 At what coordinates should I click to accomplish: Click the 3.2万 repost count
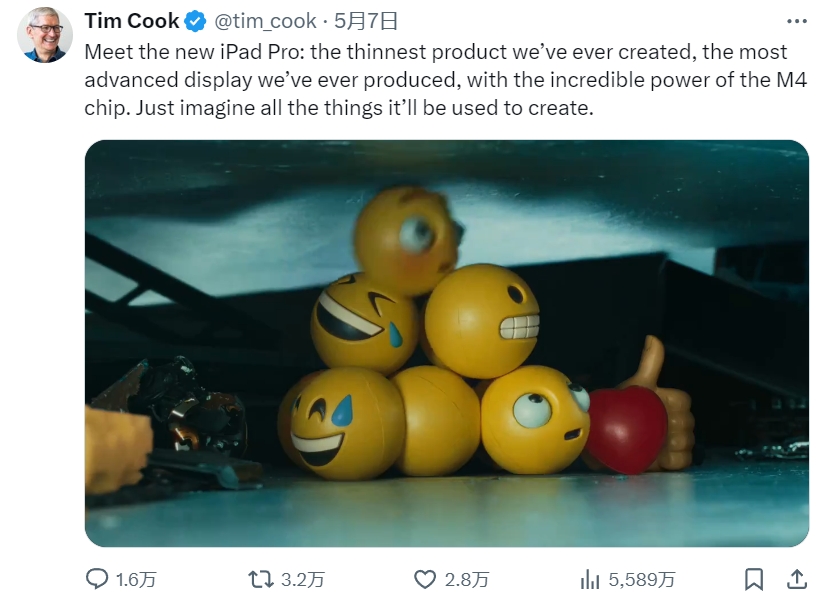[301, 578]
